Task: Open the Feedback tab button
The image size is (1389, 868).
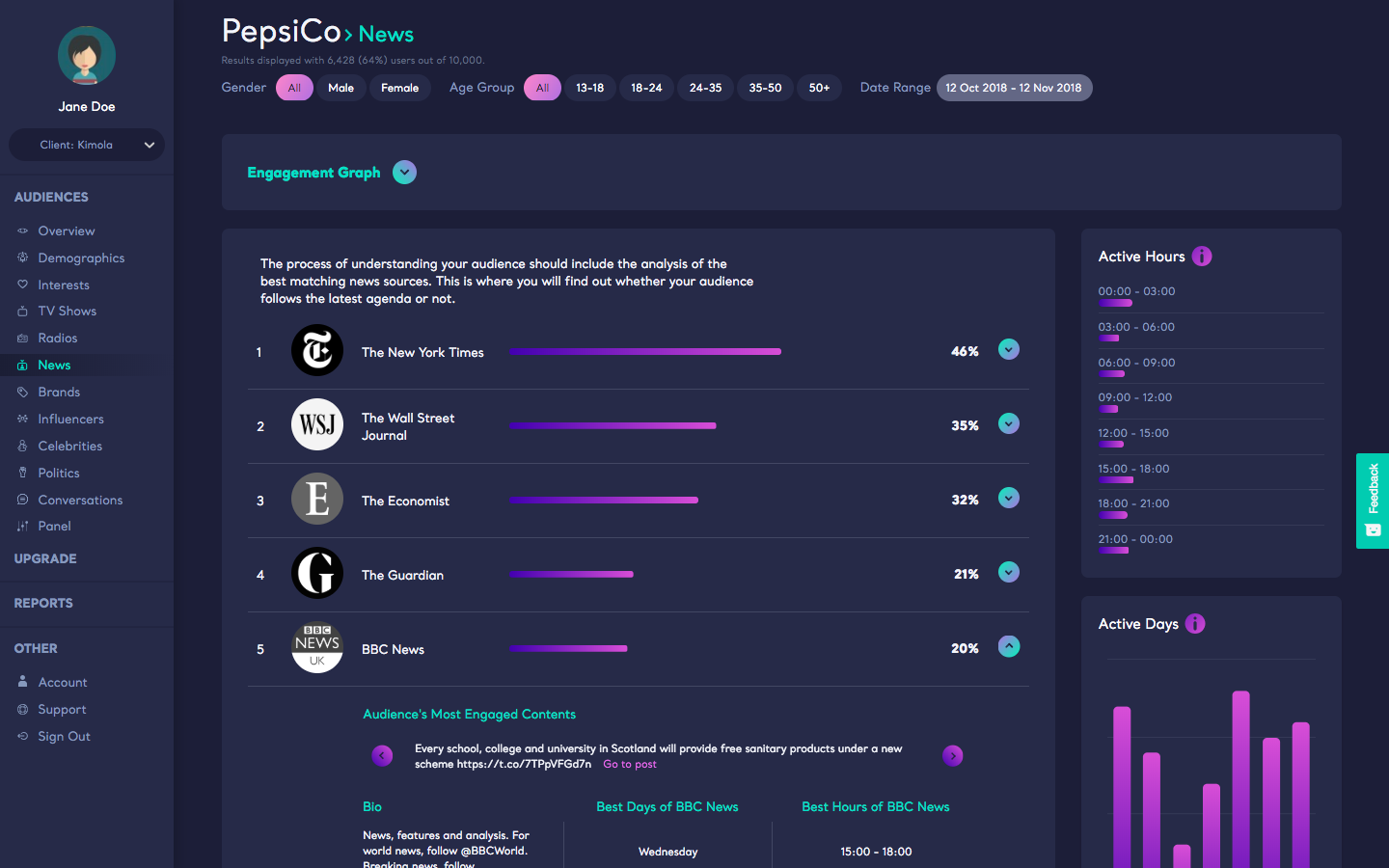Action: pos(1373,501)
